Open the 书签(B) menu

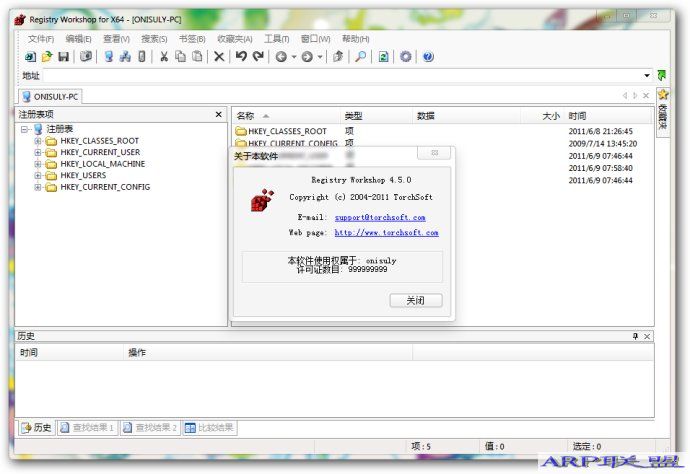(x=192, y=39)
